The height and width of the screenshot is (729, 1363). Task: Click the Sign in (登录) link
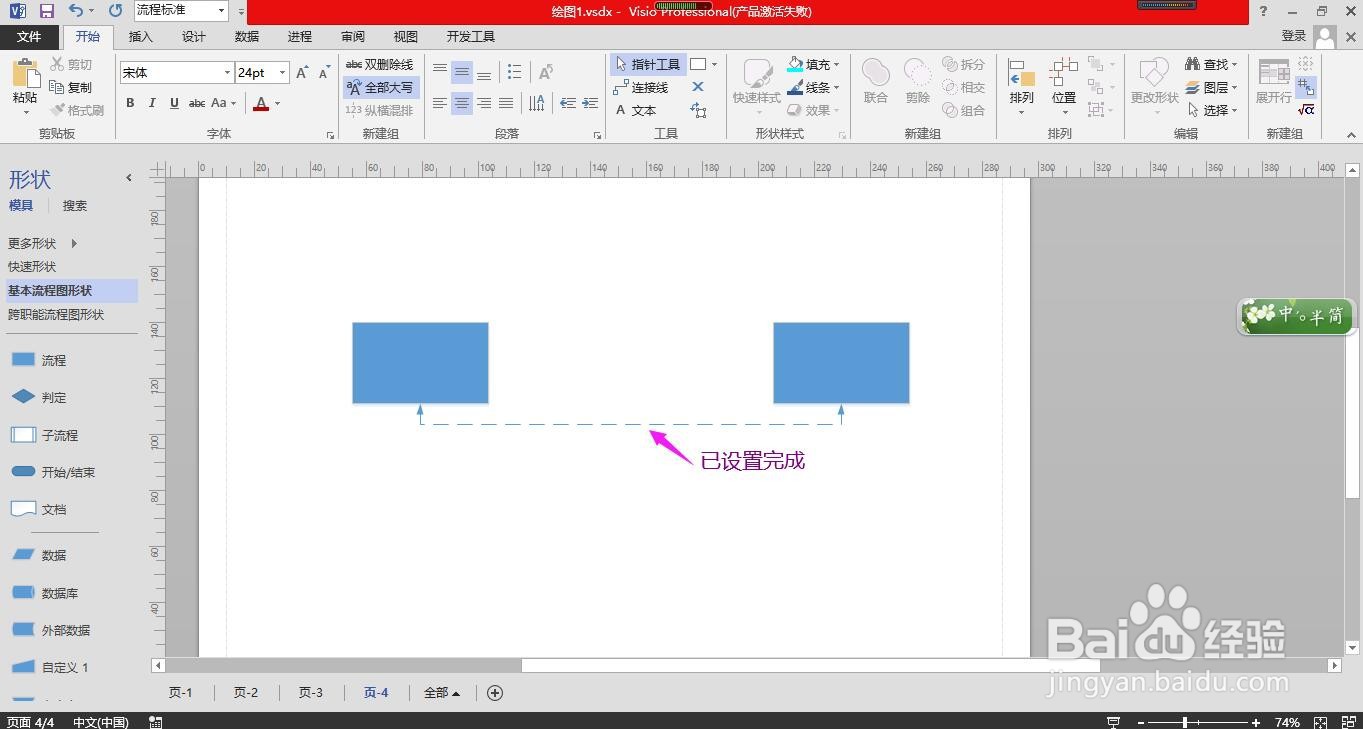(x=1294, y=36)
